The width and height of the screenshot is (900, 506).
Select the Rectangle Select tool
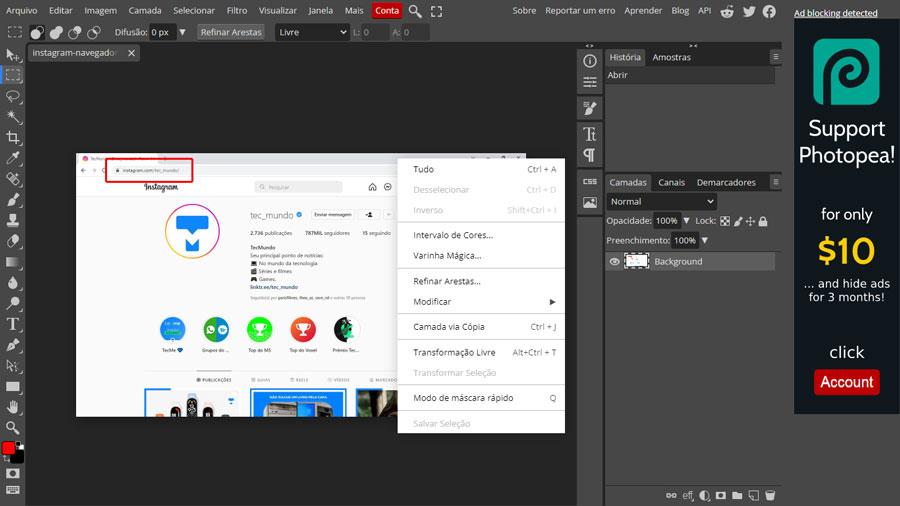(x=12, y=75)
